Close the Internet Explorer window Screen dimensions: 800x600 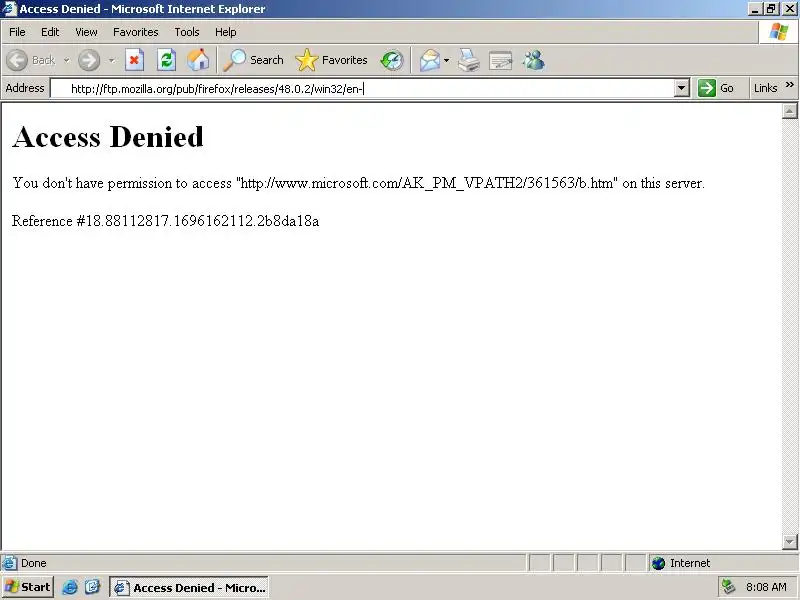coord(789,9)
